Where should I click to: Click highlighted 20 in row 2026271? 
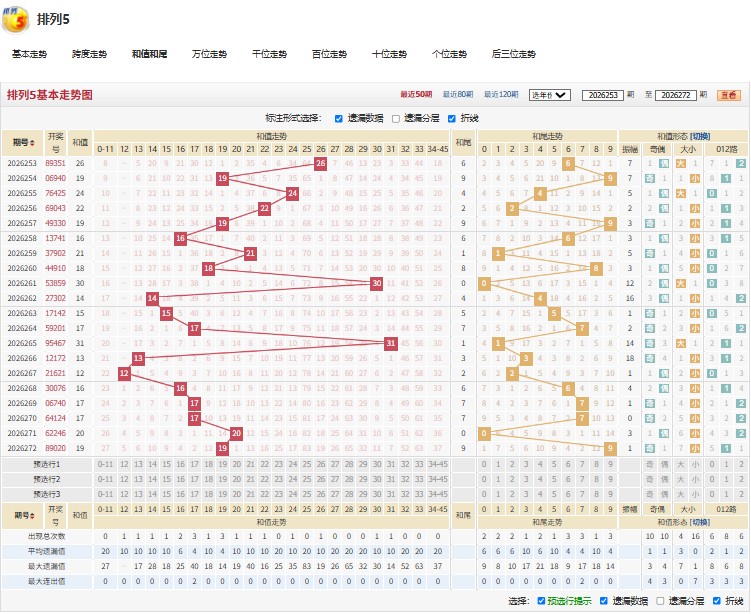point(237,433)
